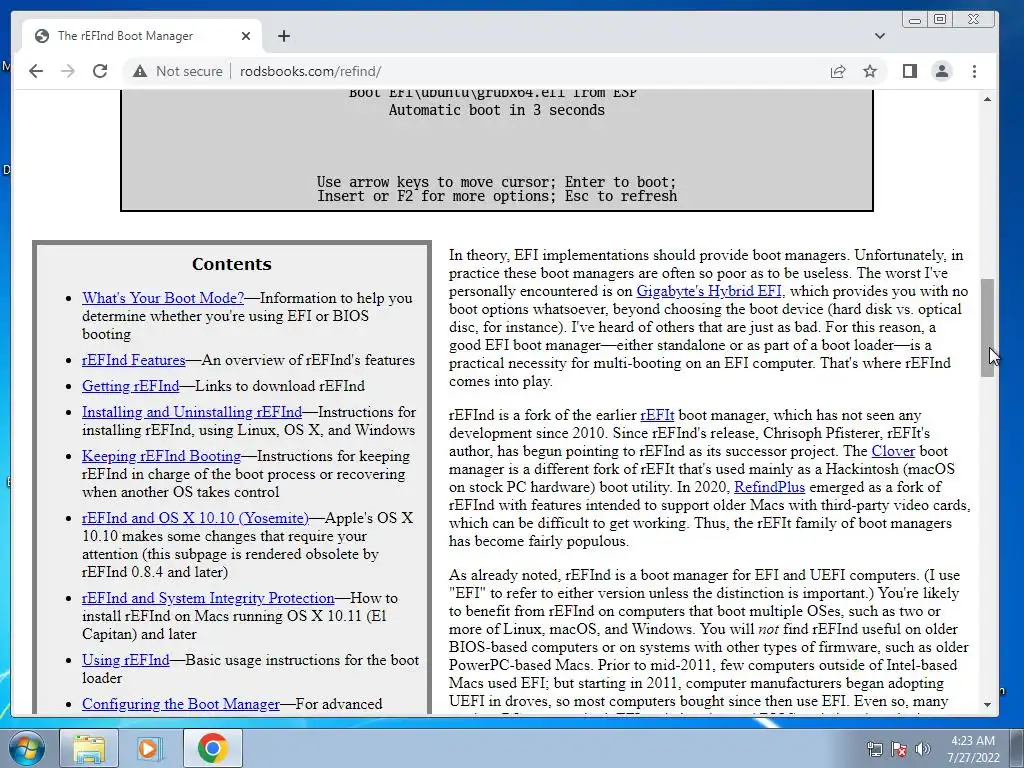Open Windows Explorer from the taskbar
This screenshot has width=1024, height=768.
[x=89, y=748]
